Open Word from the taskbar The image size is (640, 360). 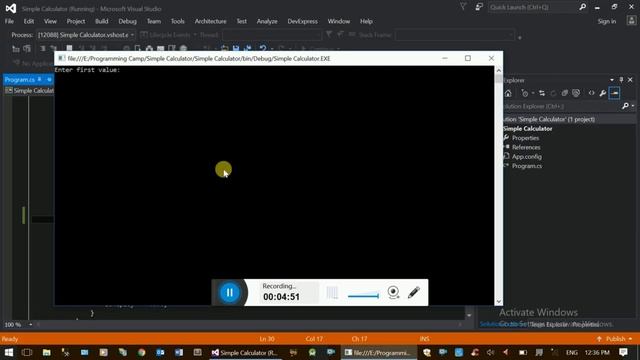point(179,352)
